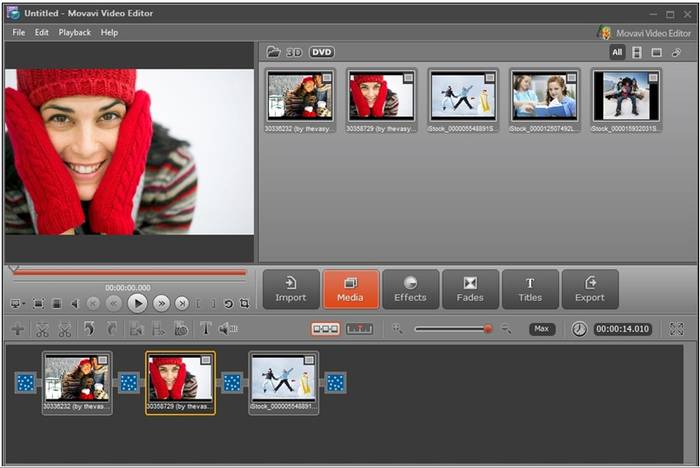Select the crop tool icon

pyautogui.click(x=244, y=303)
